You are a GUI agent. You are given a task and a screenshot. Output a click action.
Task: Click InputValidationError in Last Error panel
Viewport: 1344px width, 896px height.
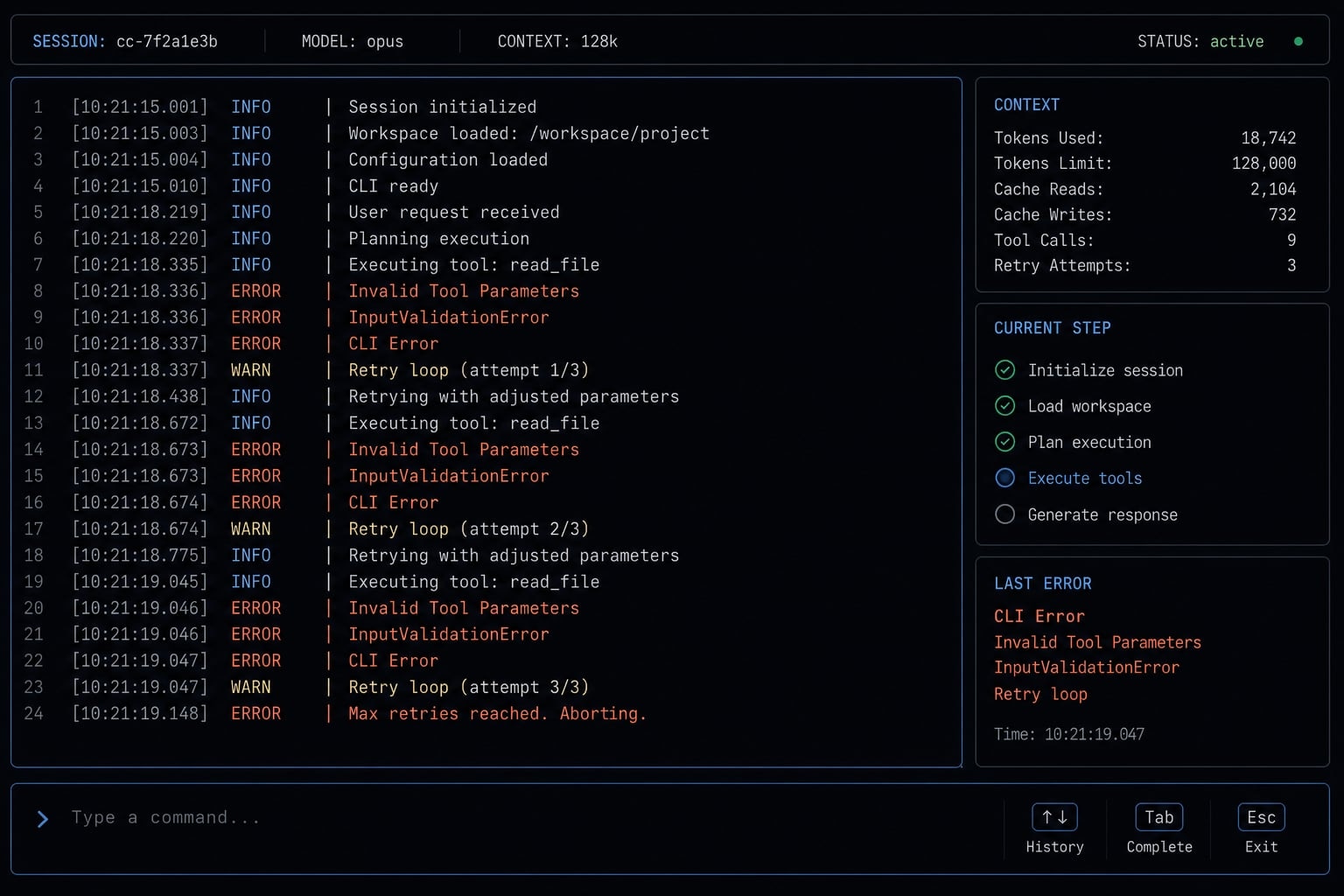click(1086, 668)
